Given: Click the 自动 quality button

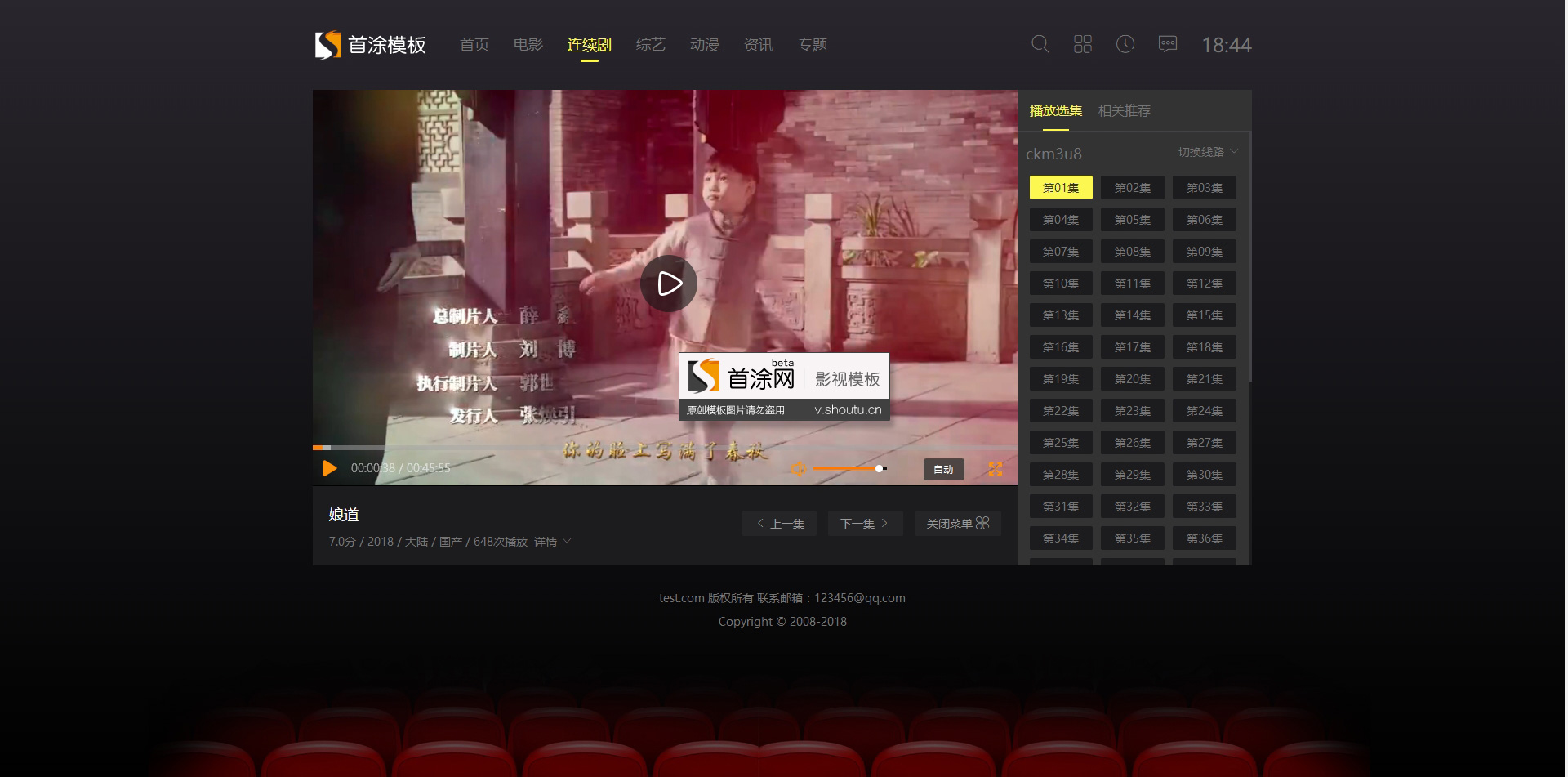Looking at the screenshot, I should click(943, 469).
